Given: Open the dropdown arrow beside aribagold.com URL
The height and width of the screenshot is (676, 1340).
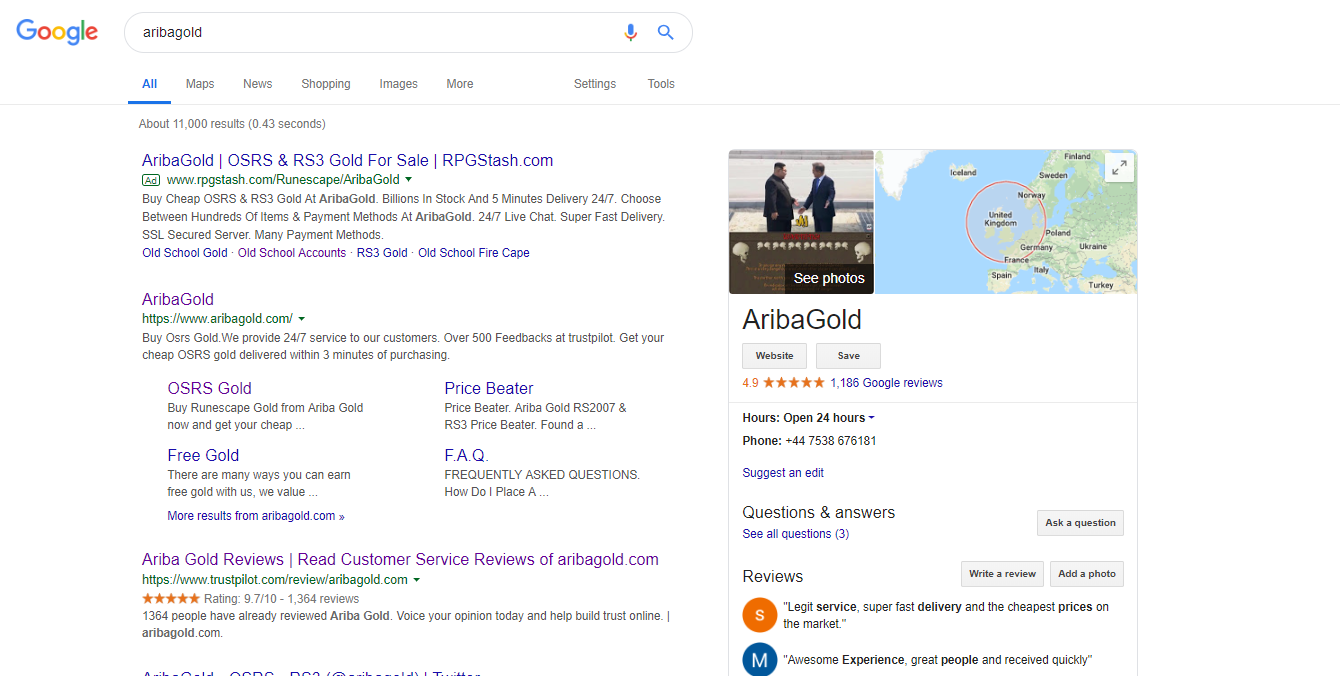Looking at the screenshot, I should coord(302,319).
